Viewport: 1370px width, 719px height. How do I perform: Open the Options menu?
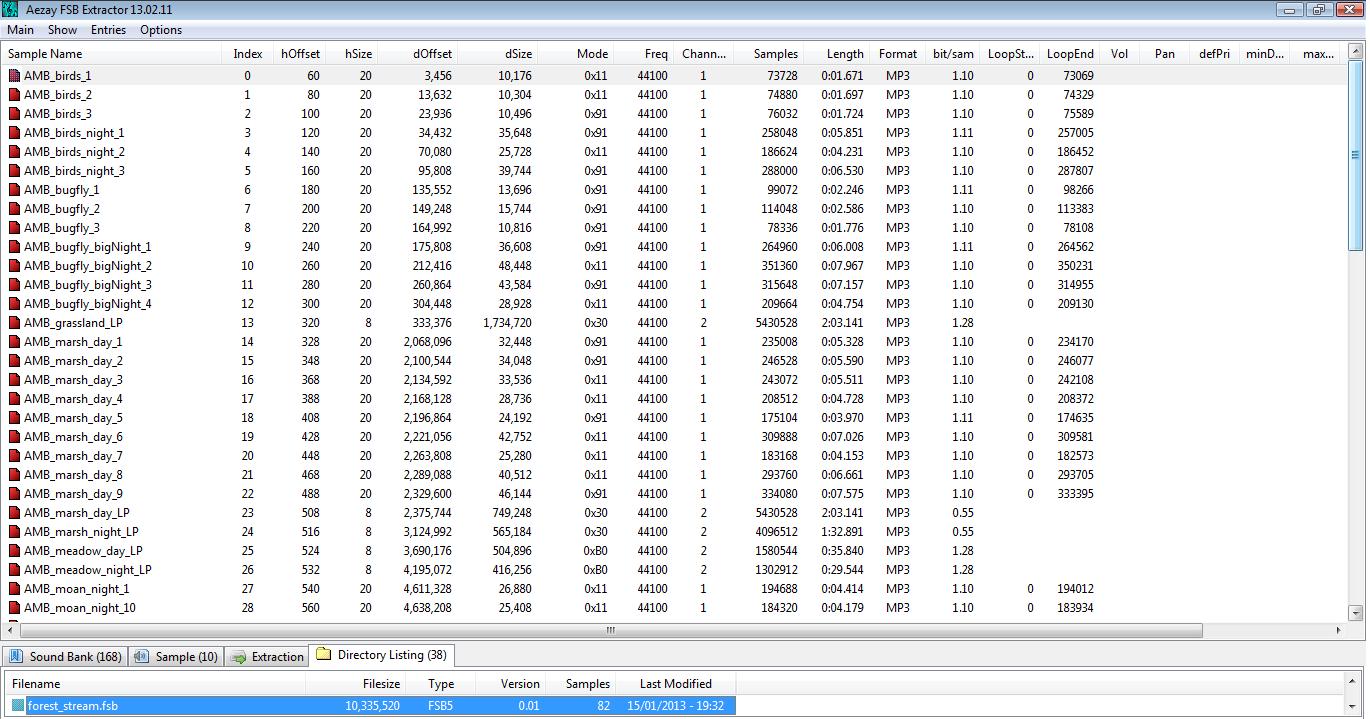[x=160, y=30]
